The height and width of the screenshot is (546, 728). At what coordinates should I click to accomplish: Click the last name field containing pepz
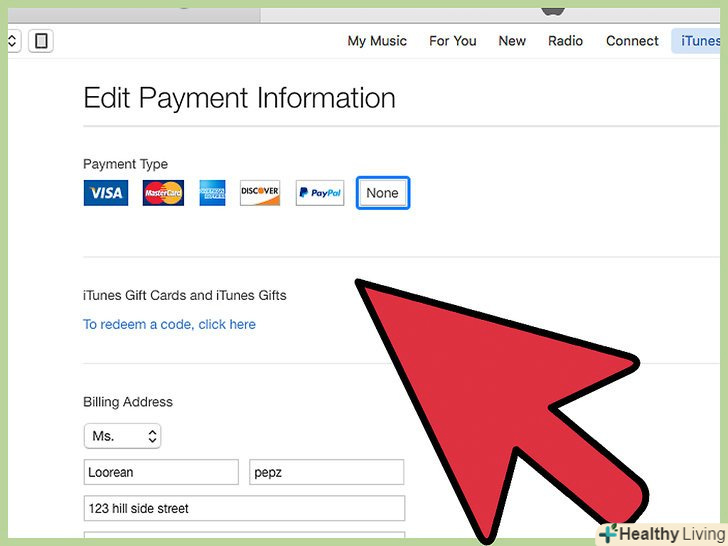click(326, 472)
